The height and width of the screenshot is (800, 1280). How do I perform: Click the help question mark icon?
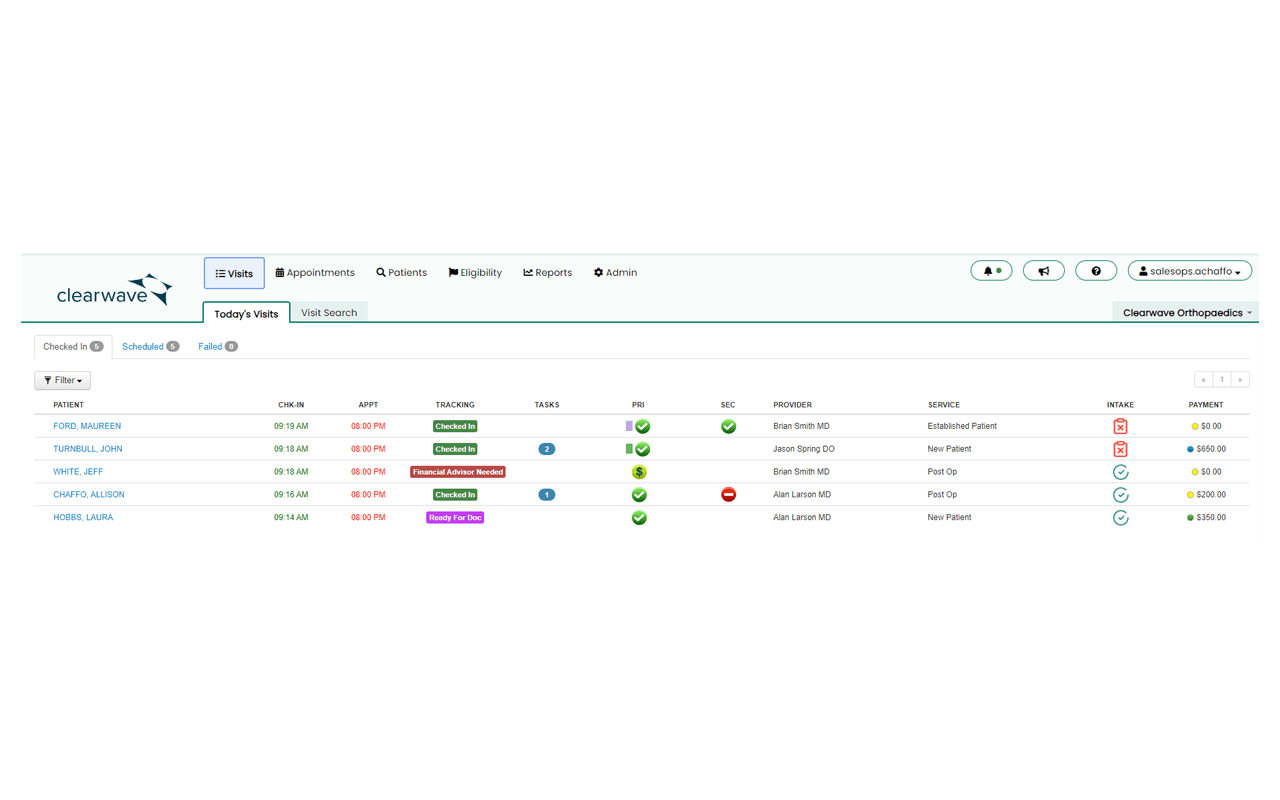(1095, 271)
